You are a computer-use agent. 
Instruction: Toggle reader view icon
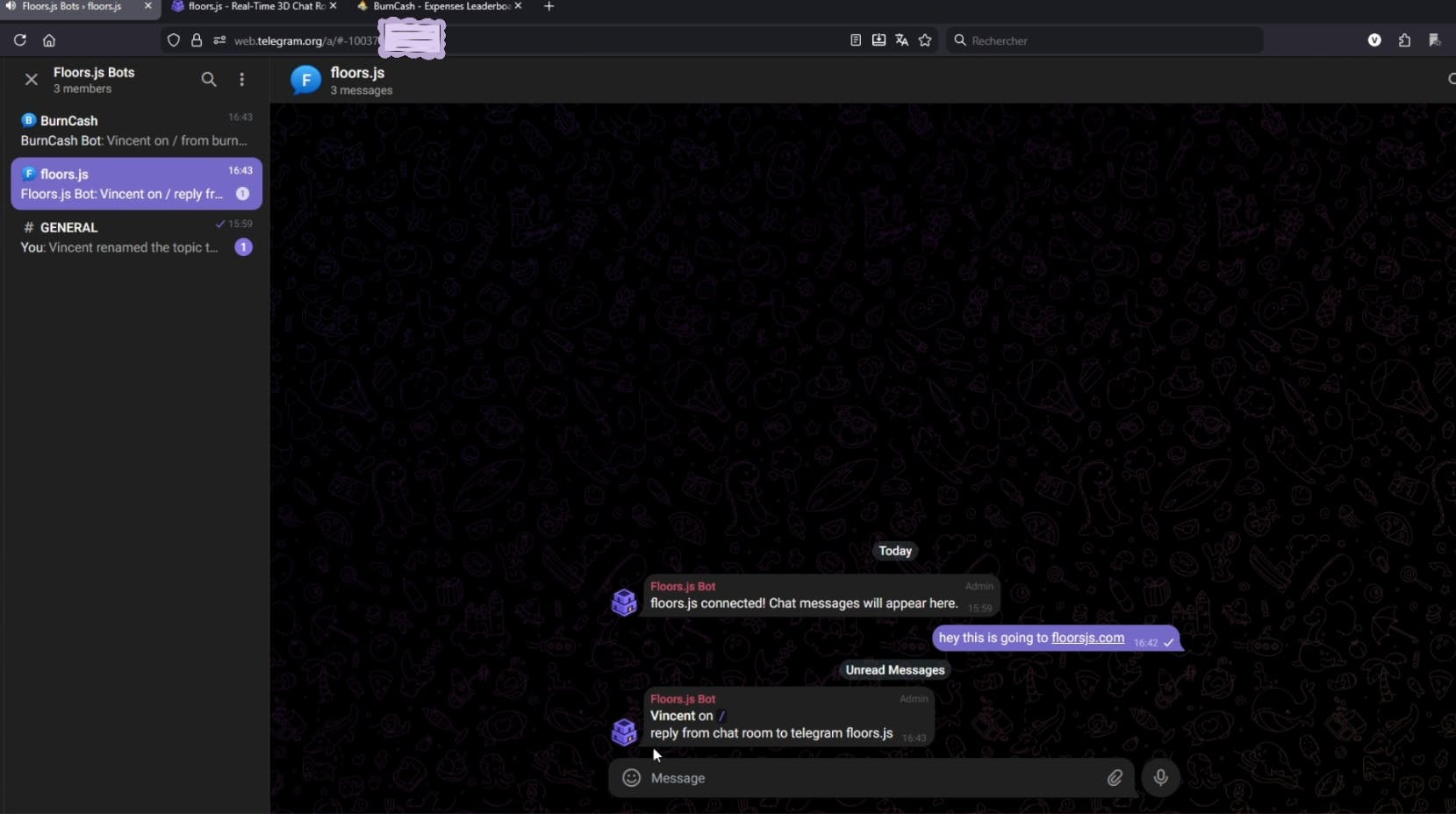click(x=856, y=40)
